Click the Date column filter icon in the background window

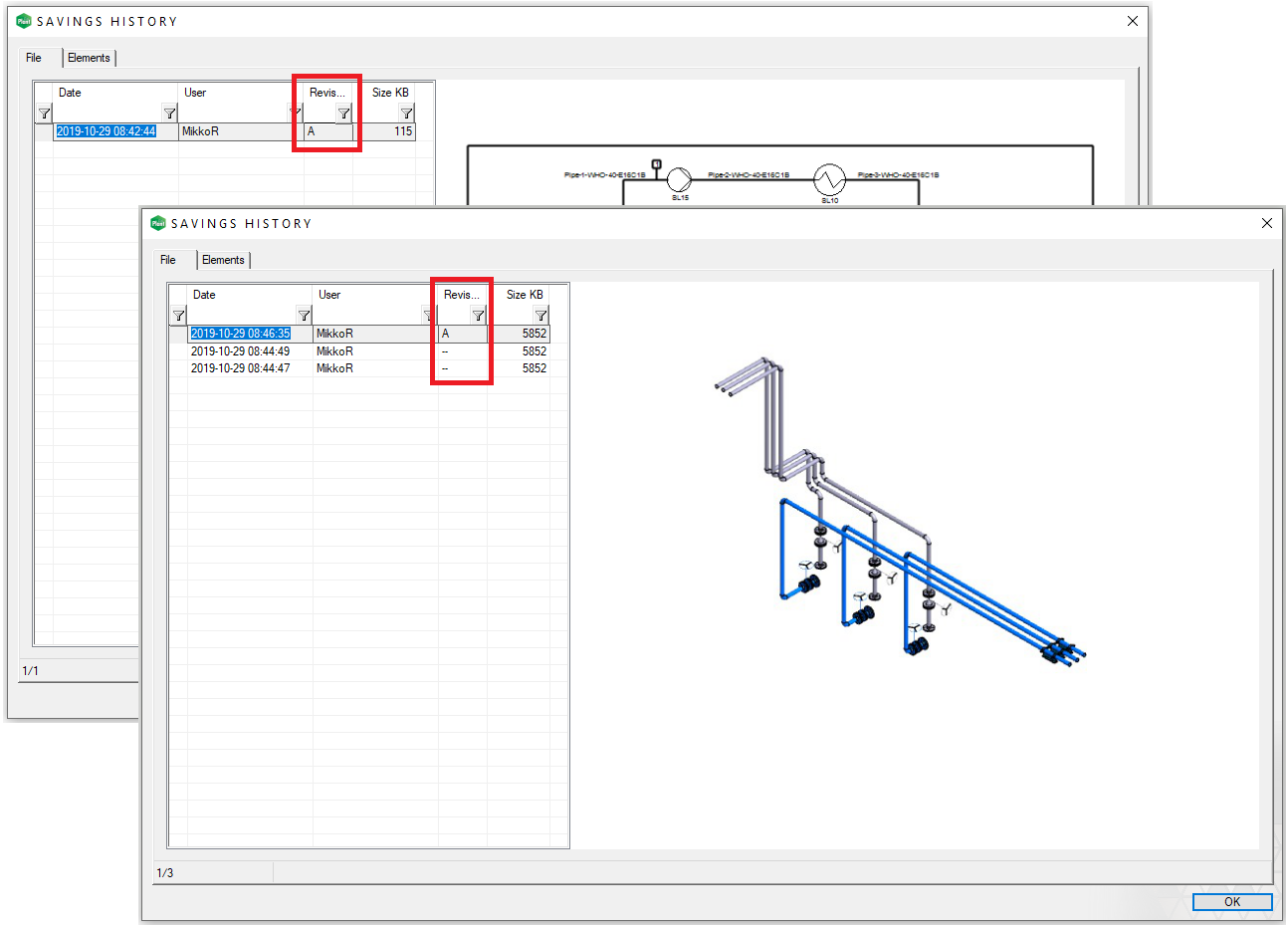coord(169,114)
